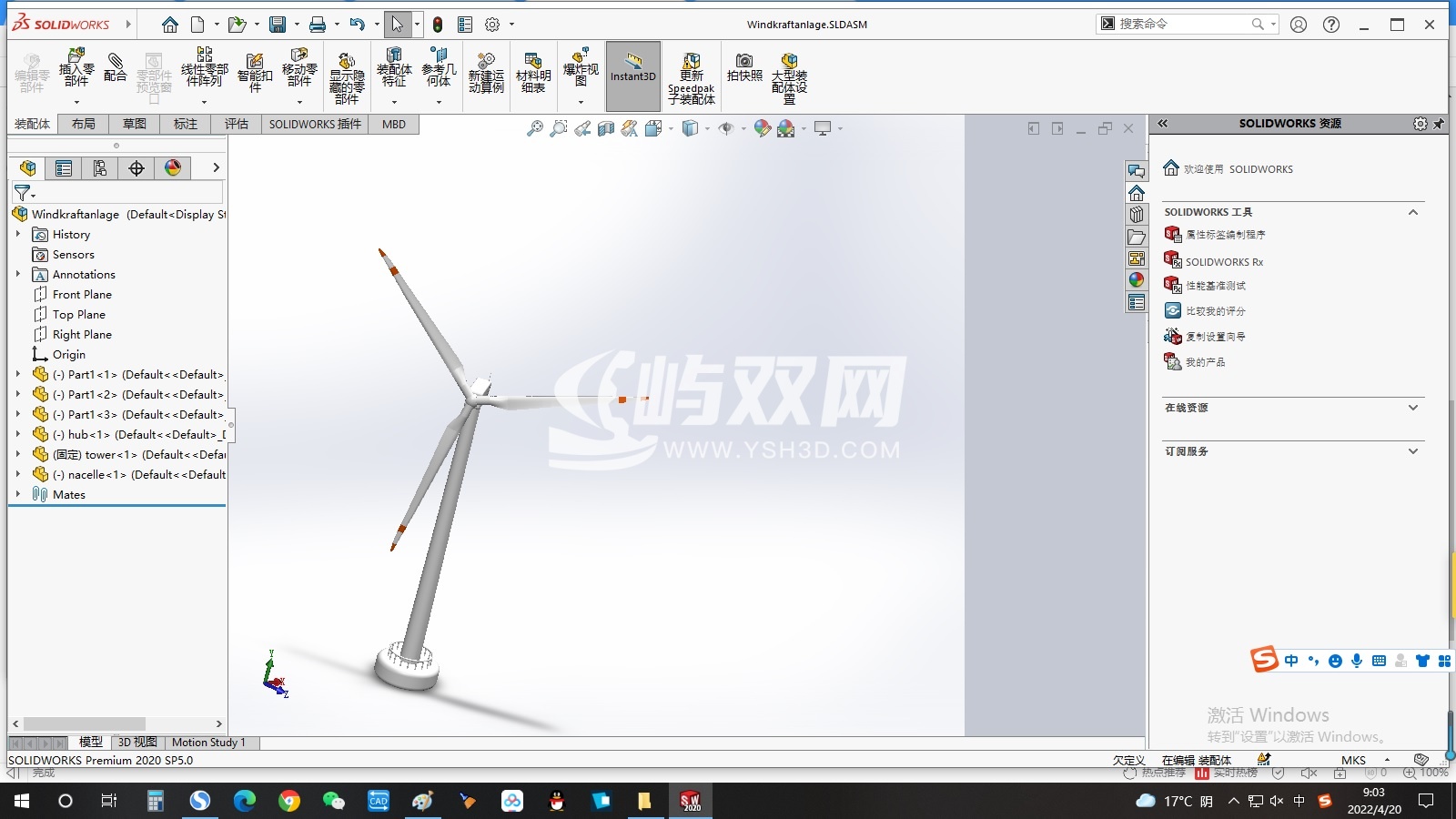
Task: Switch to the 草图 (Sketch) ribbon tab
Action: point(135,125)
